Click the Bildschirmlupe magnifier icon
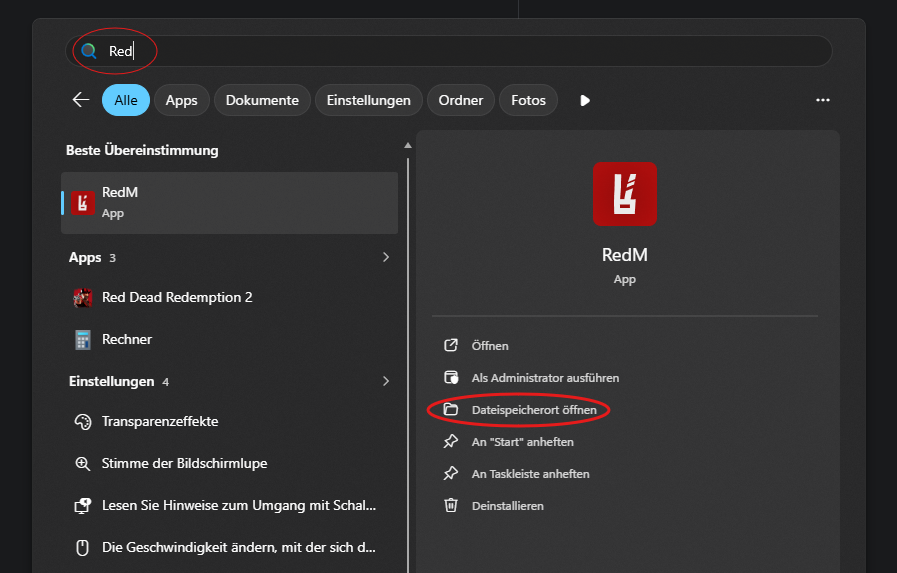This screenshot has height=573, width=897. tap(82, 464)
